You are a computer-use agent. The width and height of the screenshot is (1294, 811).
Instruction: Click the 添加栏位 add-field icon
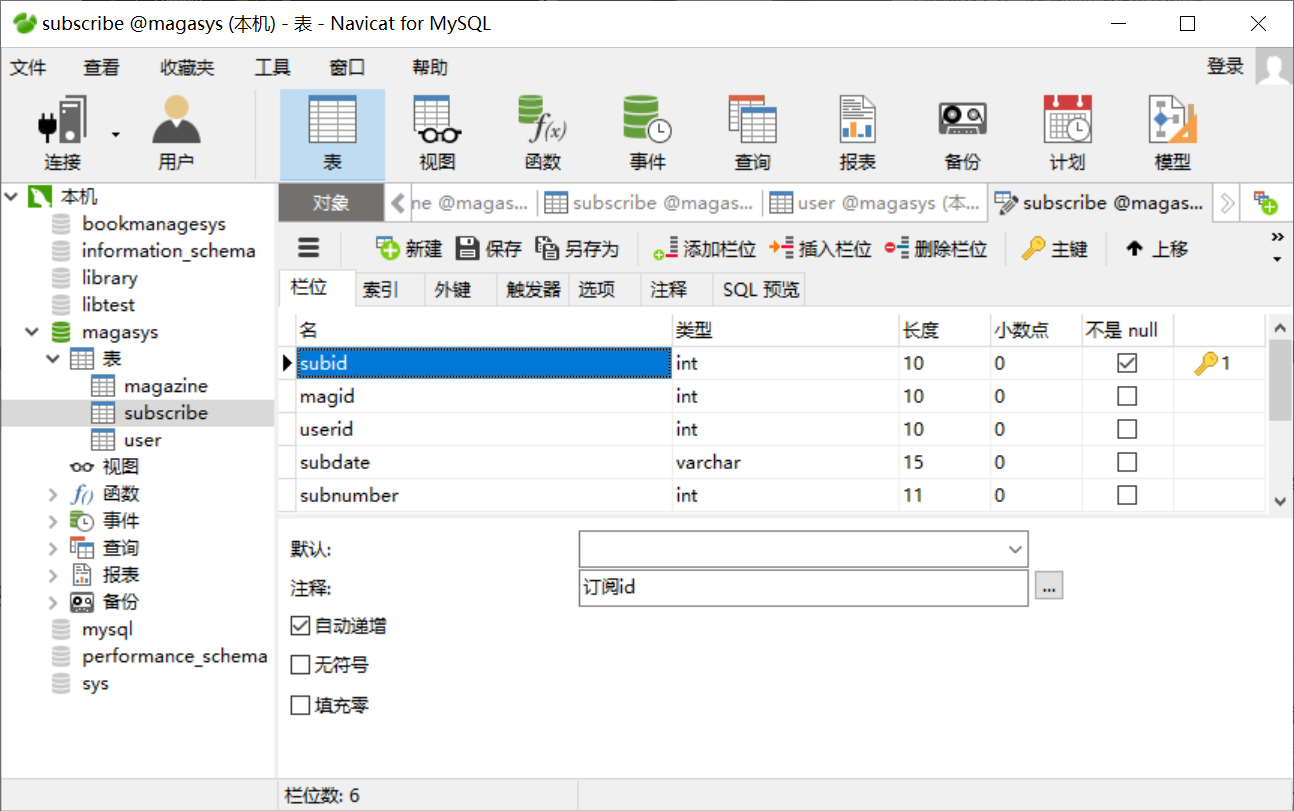[702, 248]
